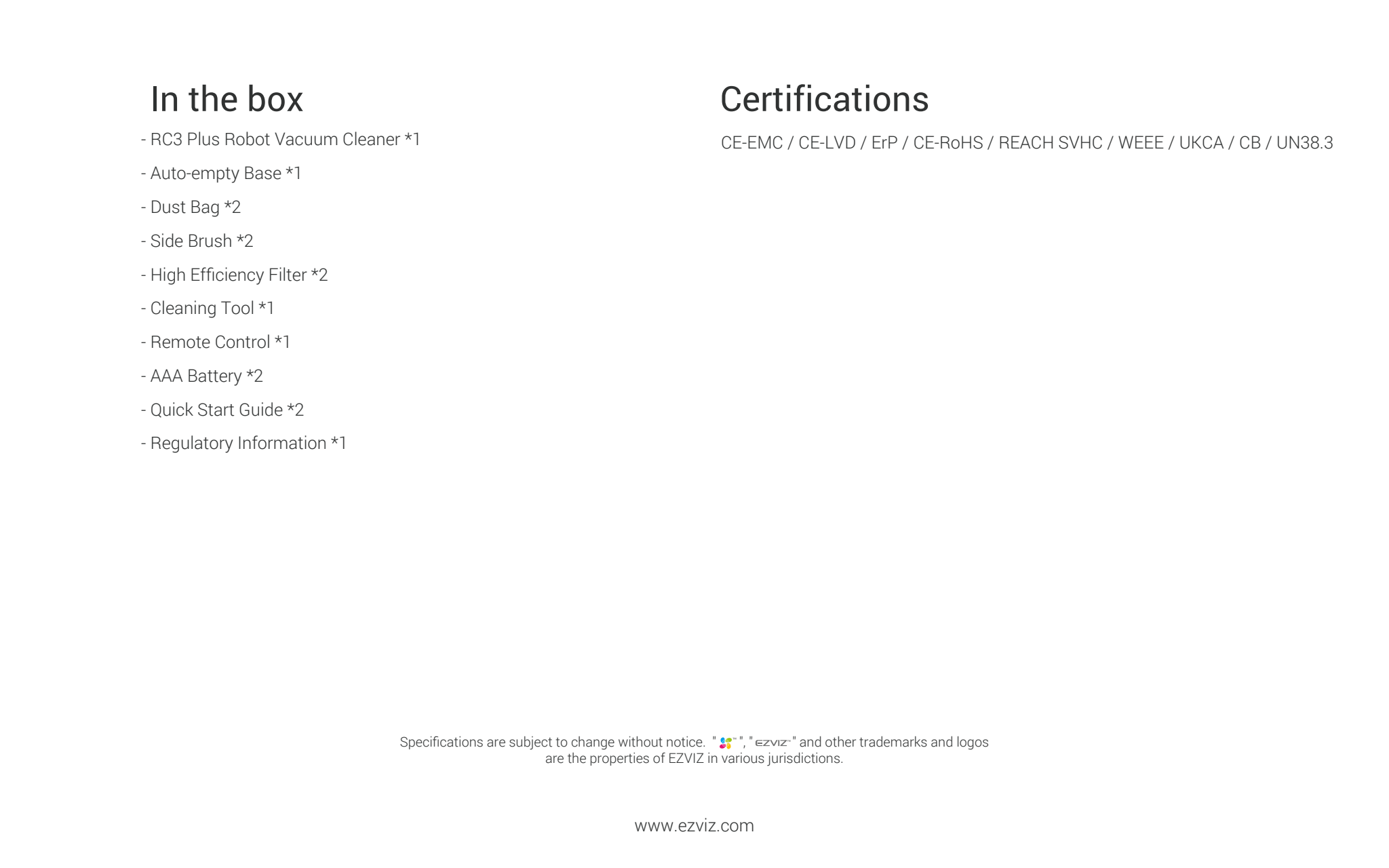Select the 'In the box' heading

(227, 99)
